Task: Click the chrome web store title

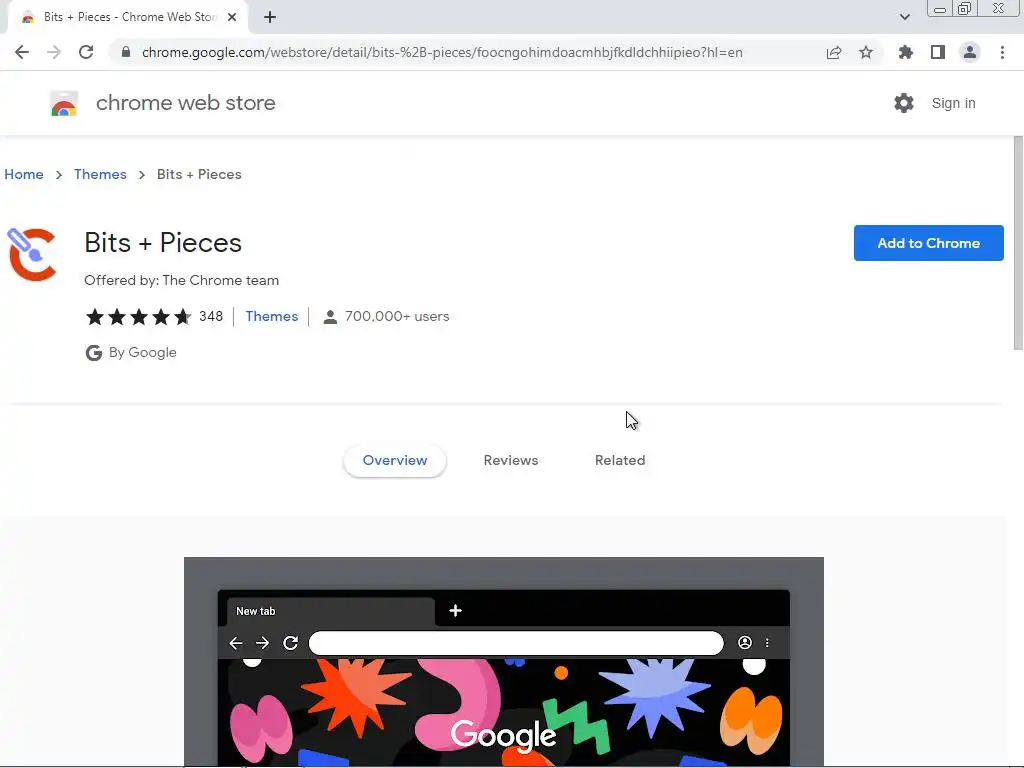Action: (185, 103)
